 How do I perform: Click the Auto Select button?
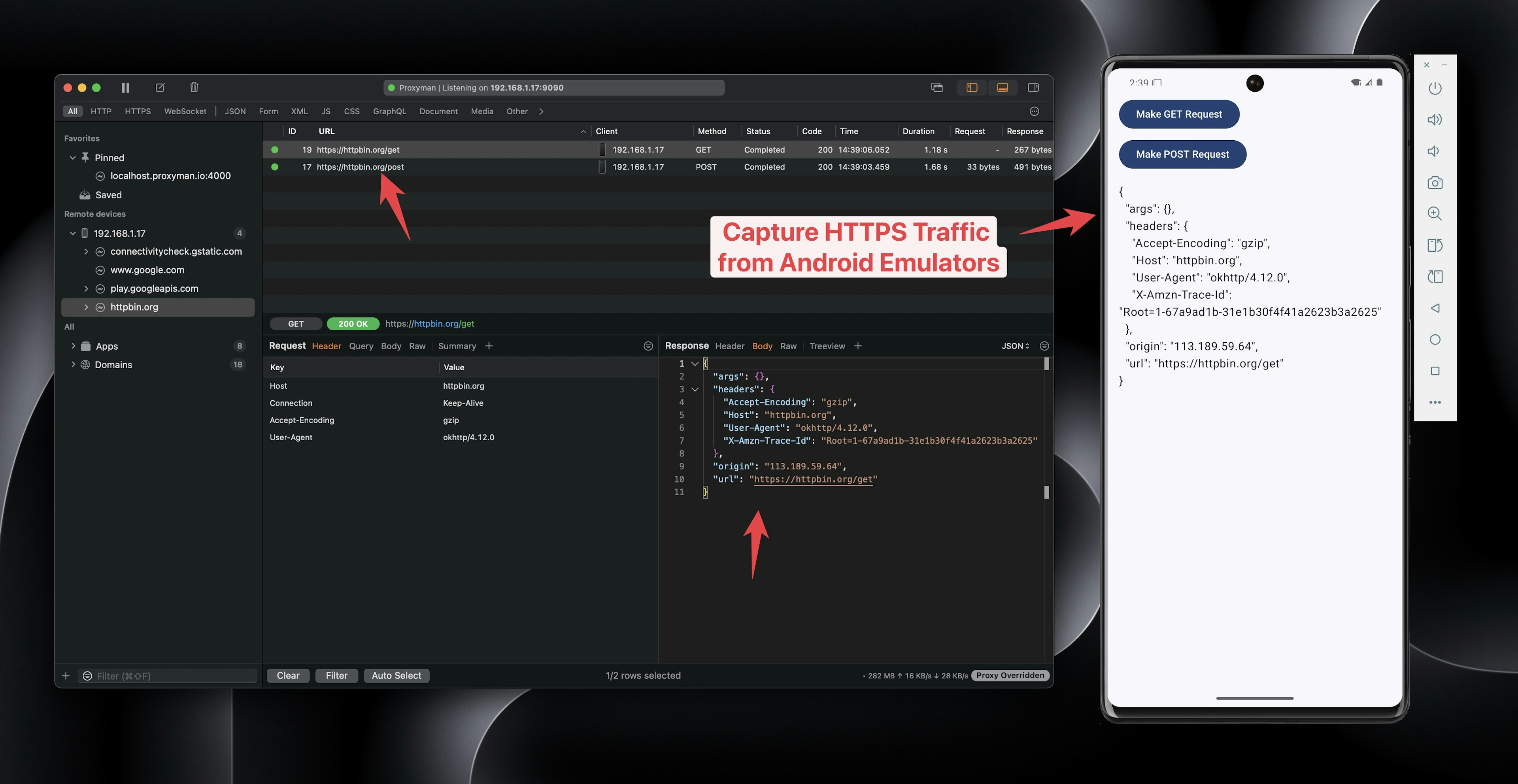(396, 675)
